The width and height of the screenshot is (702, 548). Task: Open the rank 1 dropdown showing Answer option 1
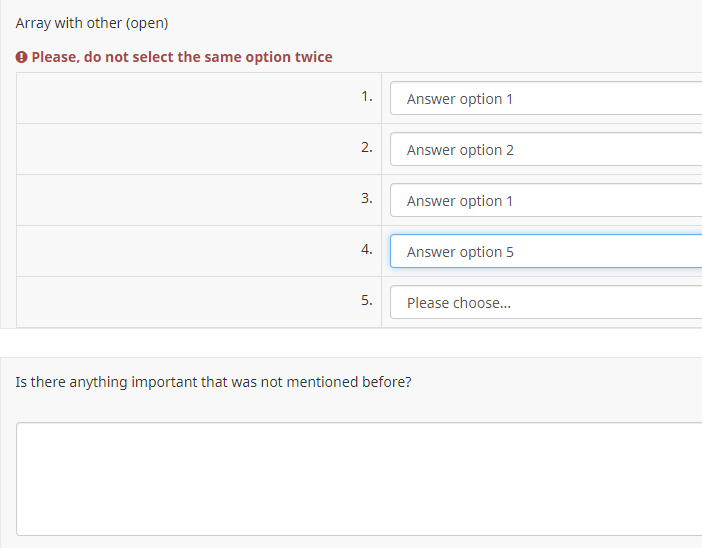click(x=546, y=99)
